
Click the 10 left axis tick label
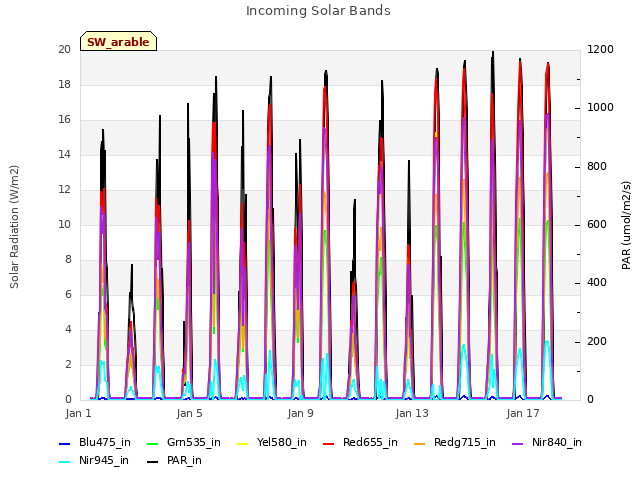64,224
